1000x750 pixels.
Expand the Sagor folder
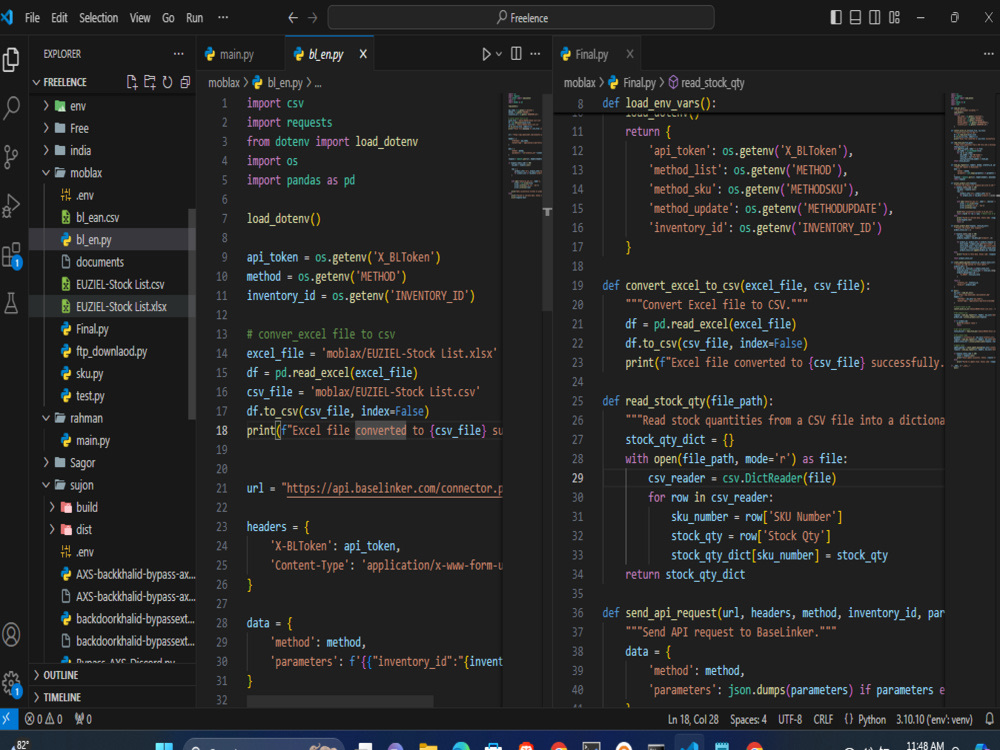46,463
